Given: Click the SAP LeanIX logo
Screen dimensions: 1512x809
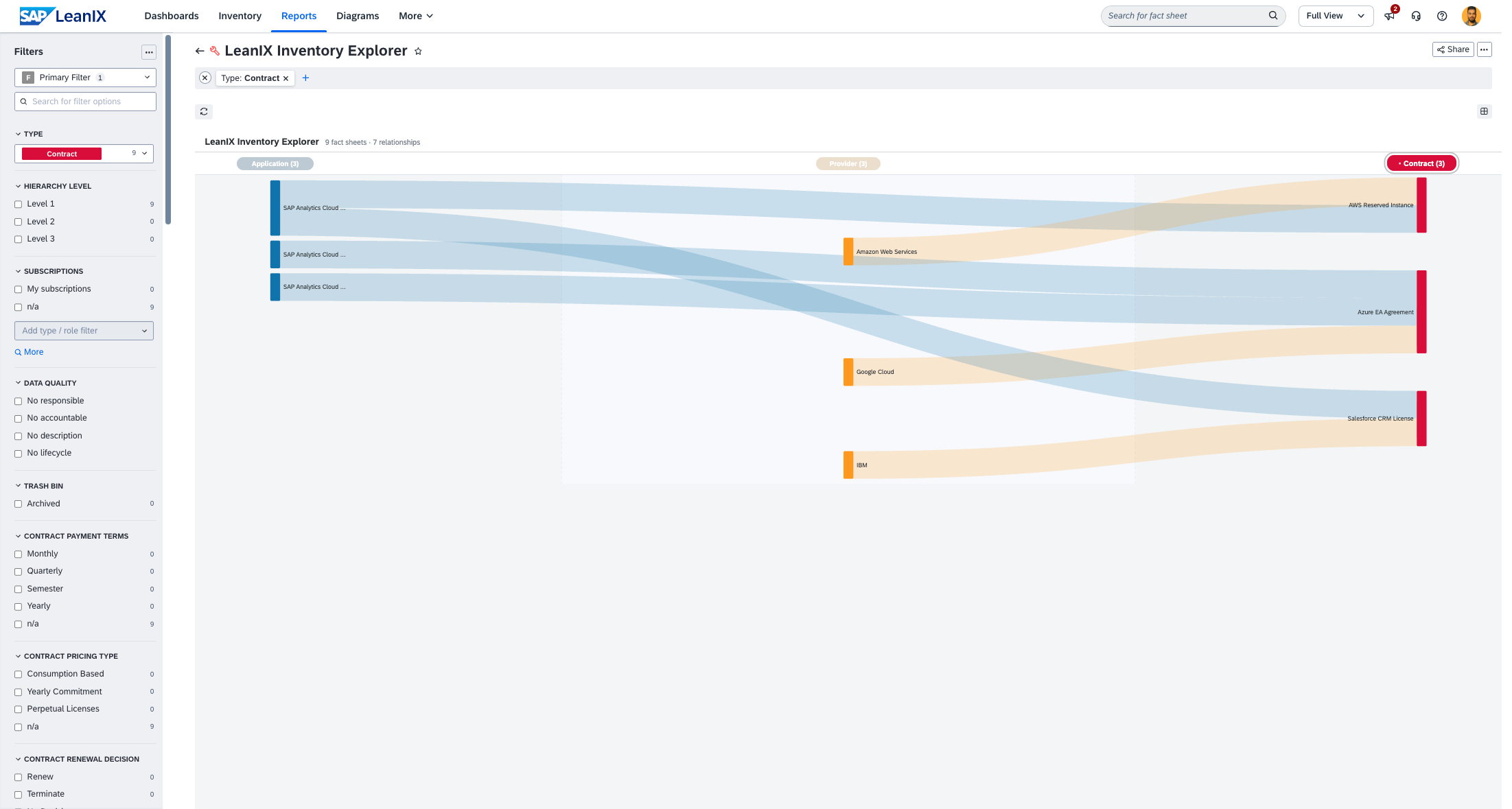Looking at the screenshot, I should 62,16.
